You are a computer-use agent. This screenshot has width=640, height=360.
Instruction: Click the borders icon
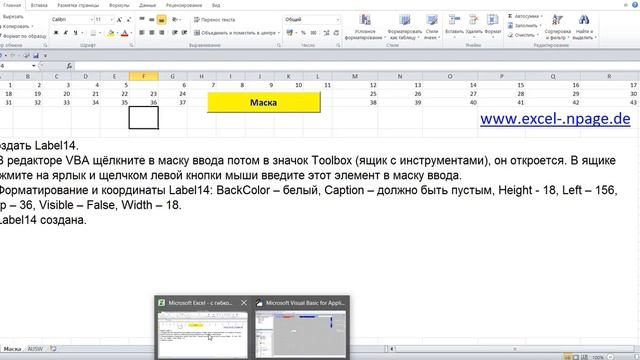[93, 33]
